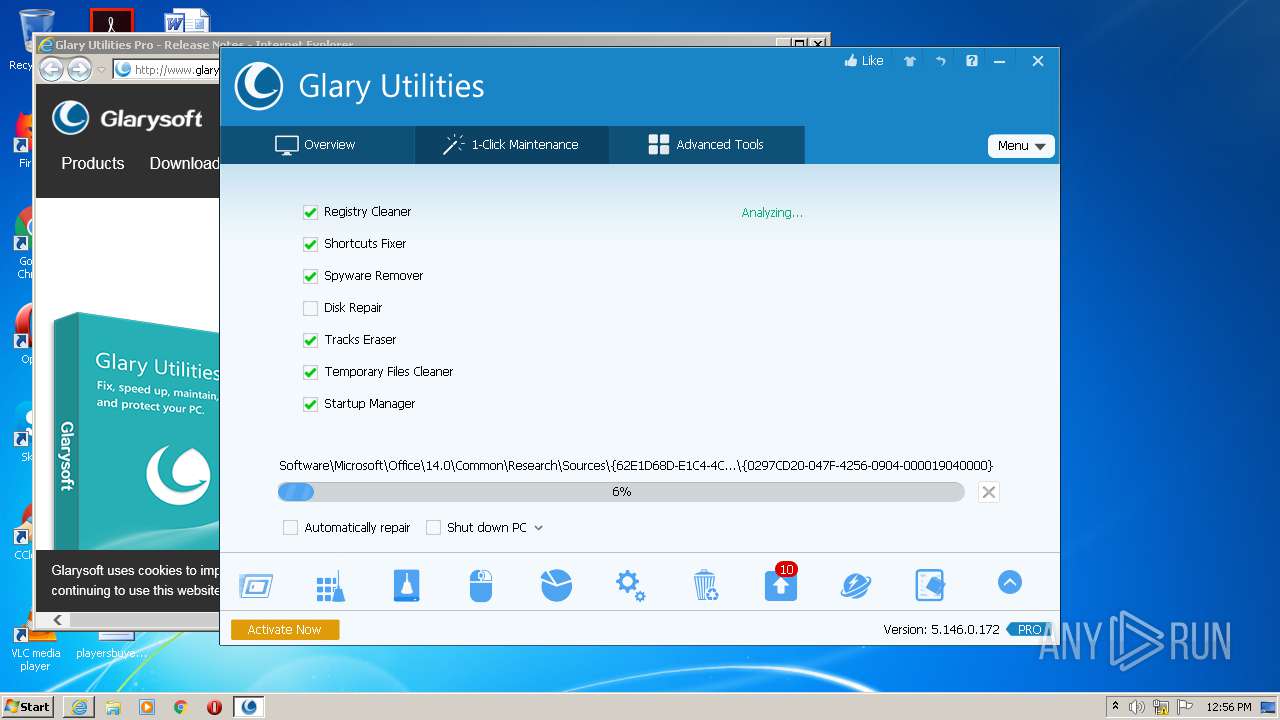Open the File Shredder eraser icon

[x=930, y=586]
